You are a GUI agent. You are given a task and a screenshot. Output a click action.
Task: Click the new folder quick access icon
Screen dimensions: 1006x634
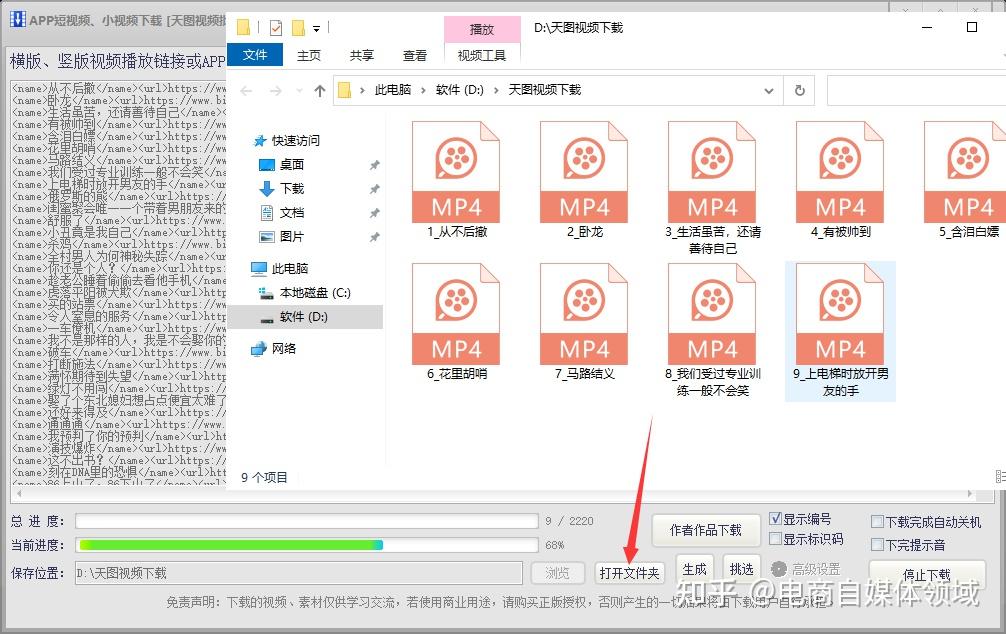[x=298, y=28]
